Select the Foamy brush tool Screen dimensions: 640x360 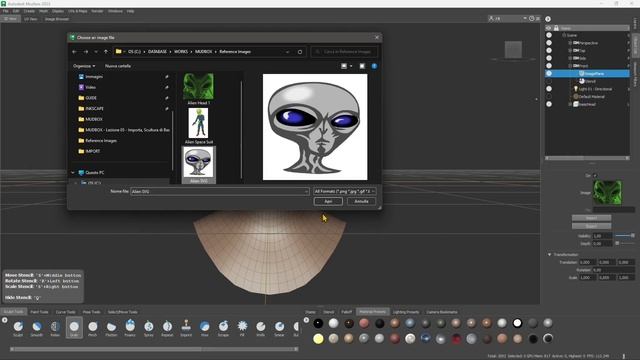coord(130,327)
